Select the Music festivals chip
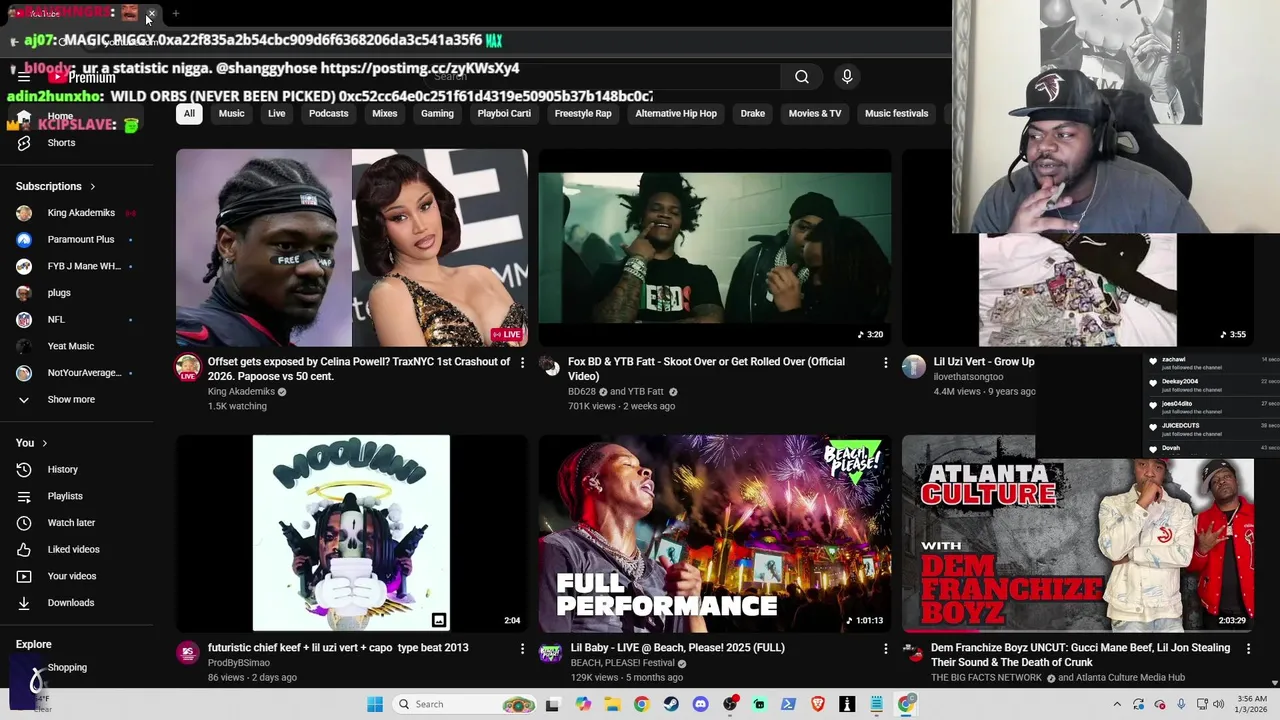This screenshot has width=1280, height=720. 897,113
